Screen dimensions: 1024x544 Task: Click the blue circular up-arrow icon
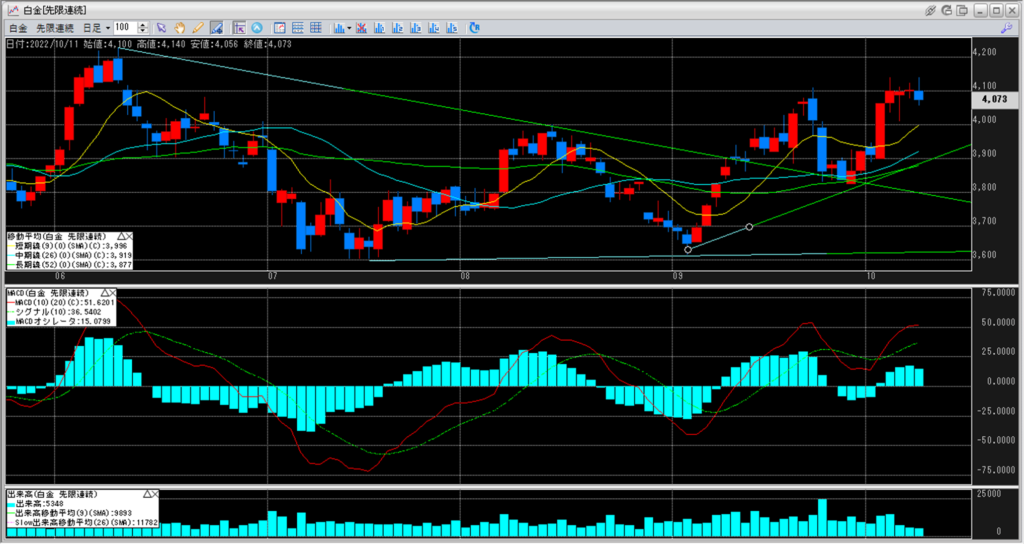click(257, 28)
